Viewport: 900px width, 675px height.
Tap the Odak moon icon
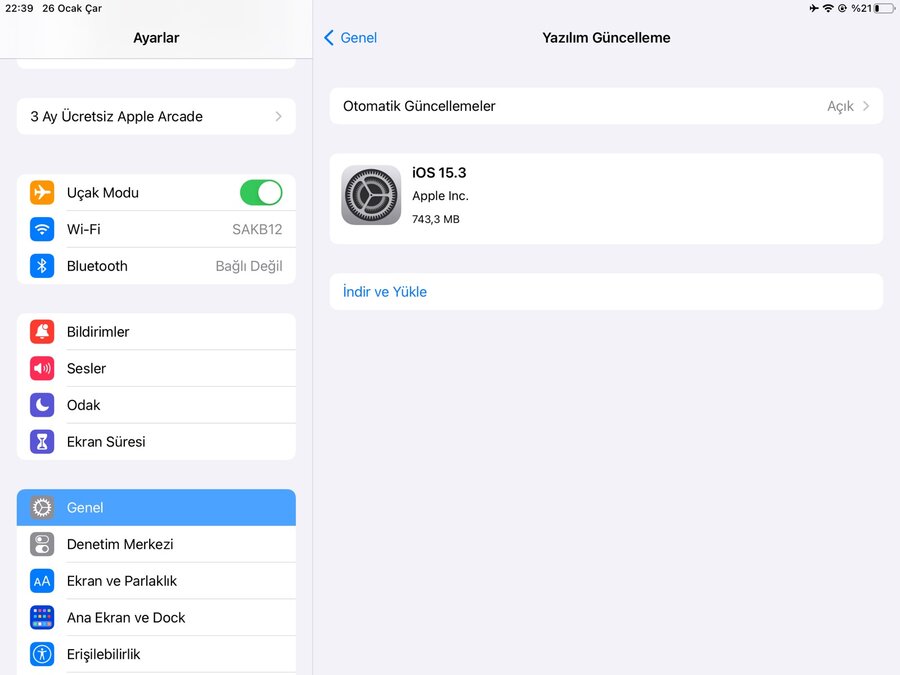(x=42, y=405)
